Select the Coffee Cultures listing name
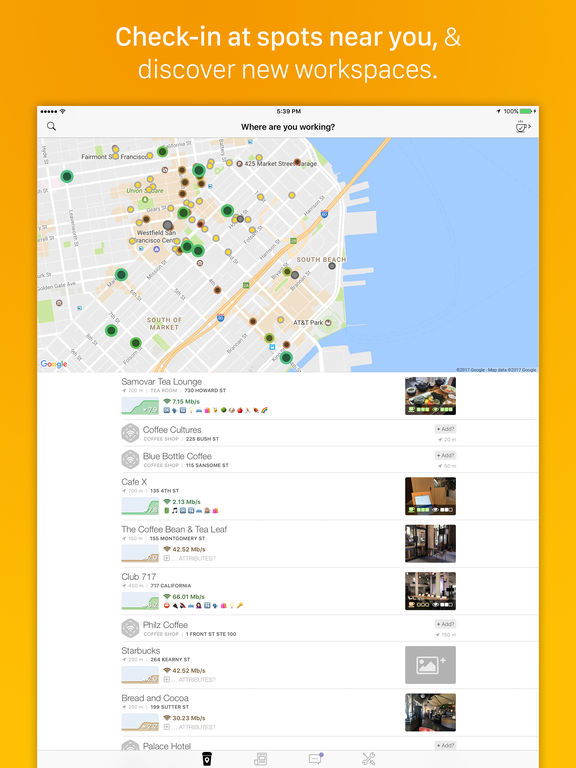 (x=172, y=430)
